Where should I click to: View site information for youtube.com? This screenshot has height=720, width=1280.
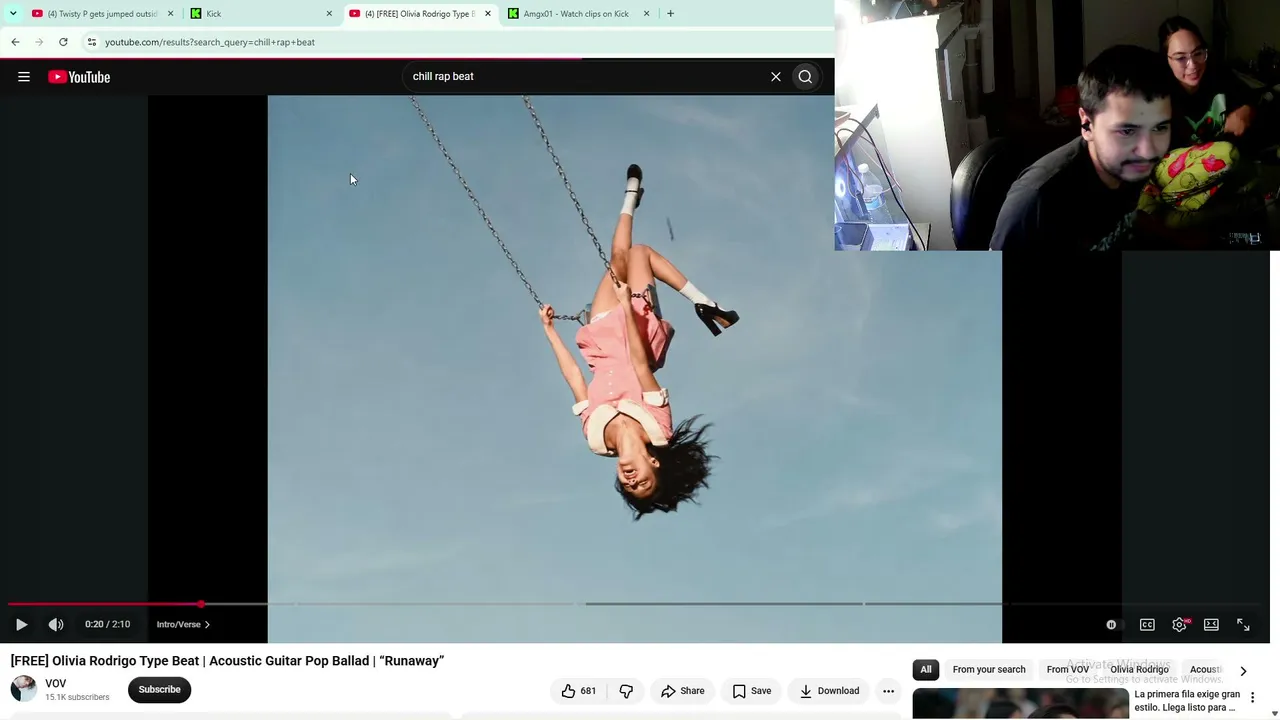pyautogui.click(x=91, y=42)
